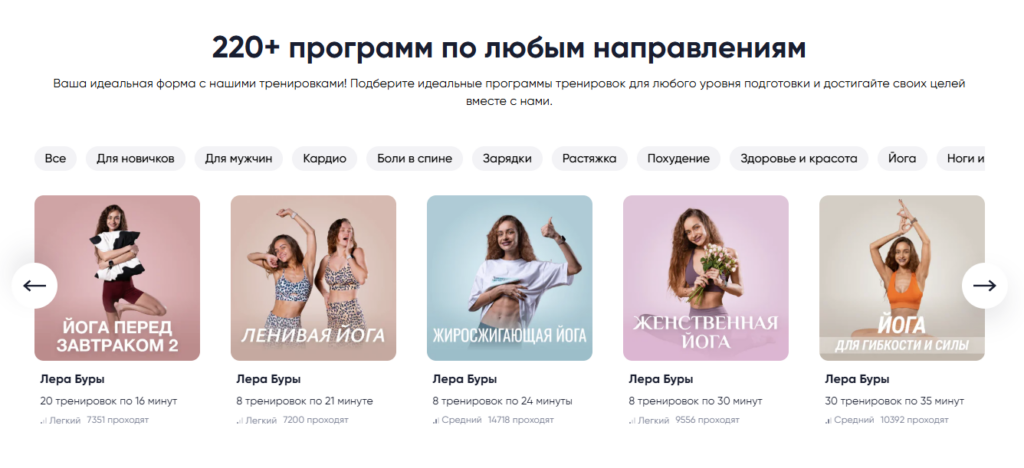
Task: Filter programs by Для новичков
Action: click(x=136, y=159)
